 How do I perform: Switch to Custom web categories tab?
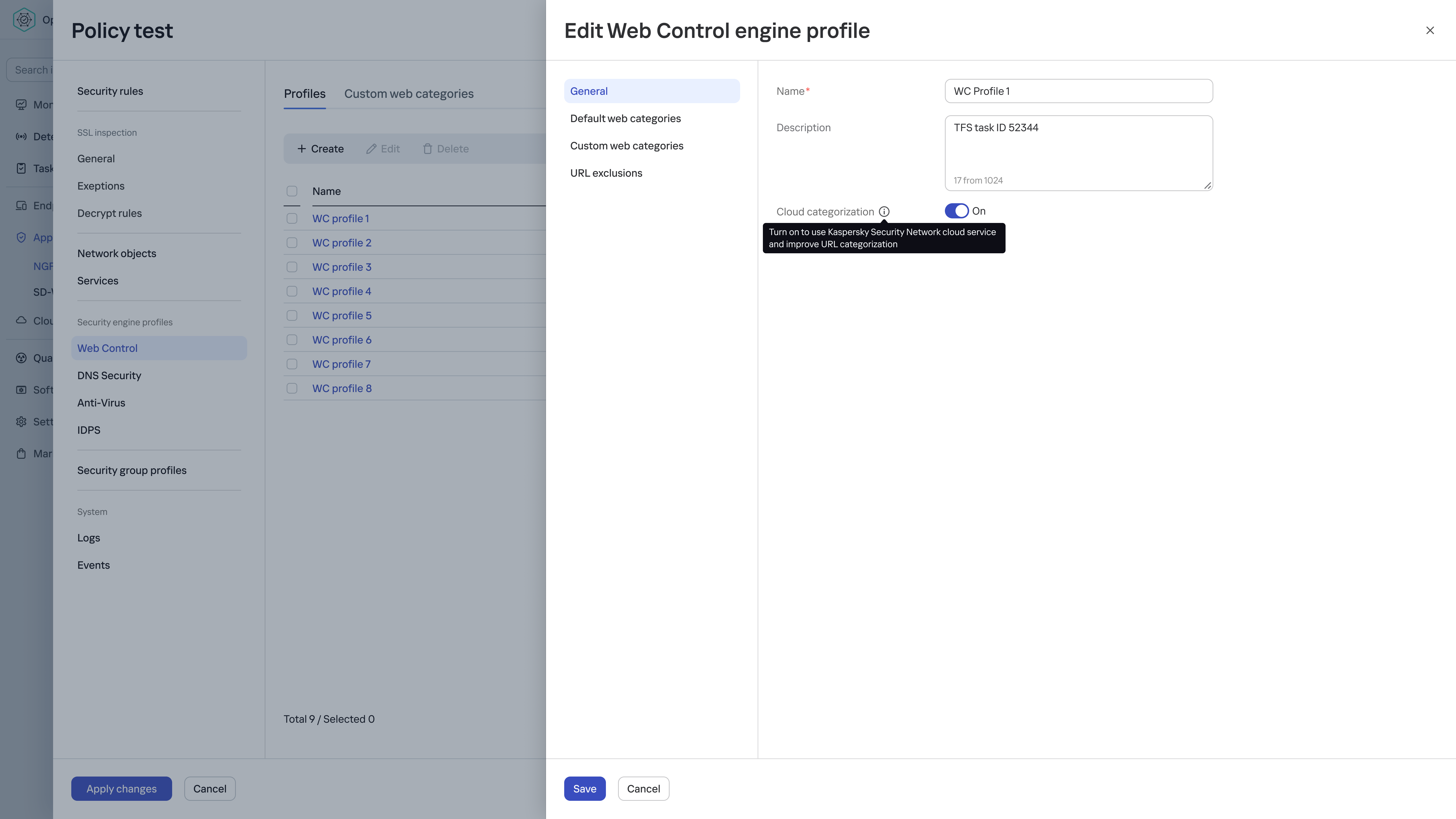point(409,94)
